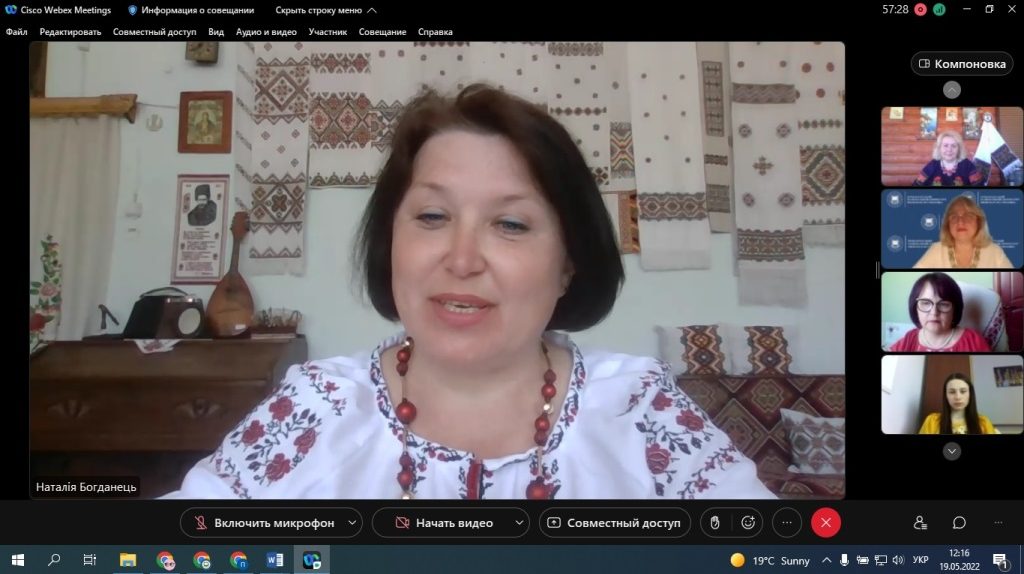
Task: Open the gesture recognition hand icon
Action: point(714,522)
